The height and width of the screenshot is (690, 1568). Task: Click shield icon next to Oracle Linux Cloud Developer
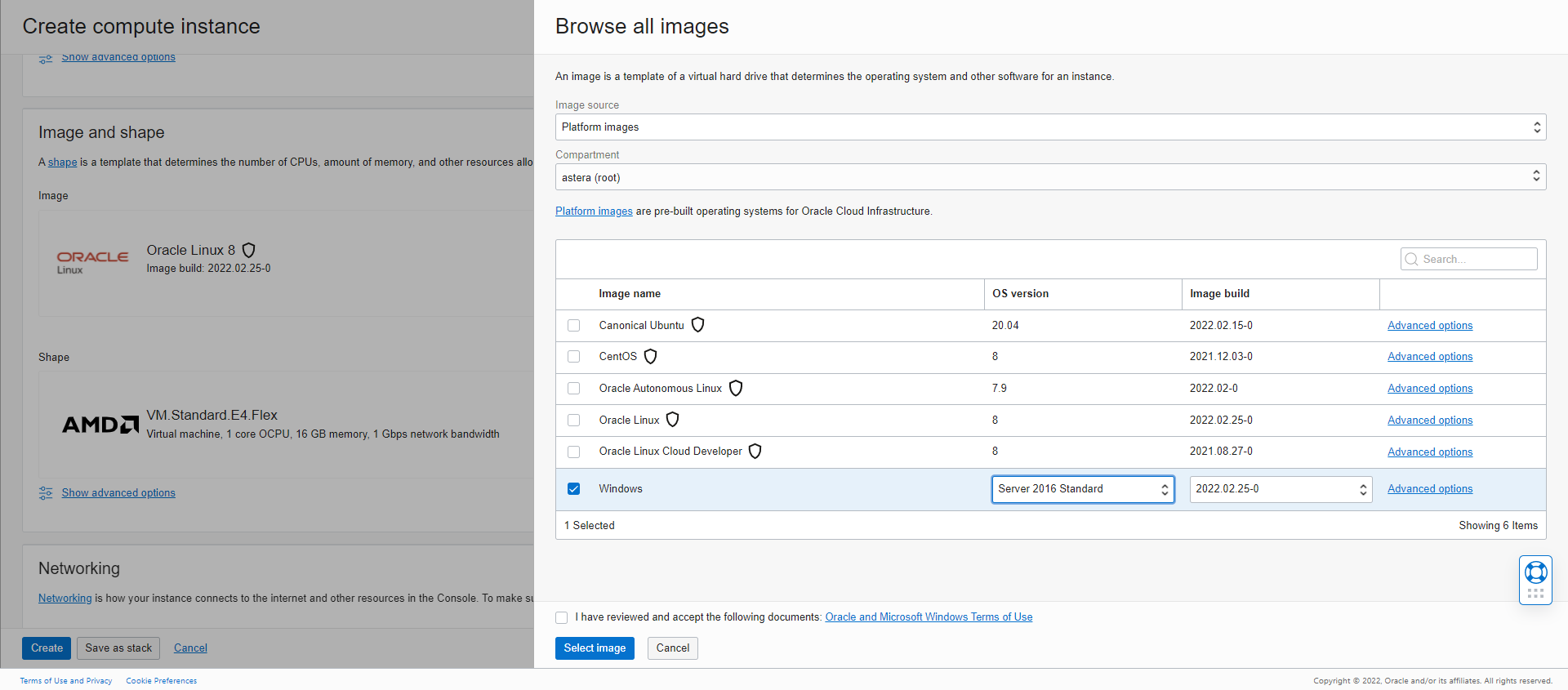point(755,452)
